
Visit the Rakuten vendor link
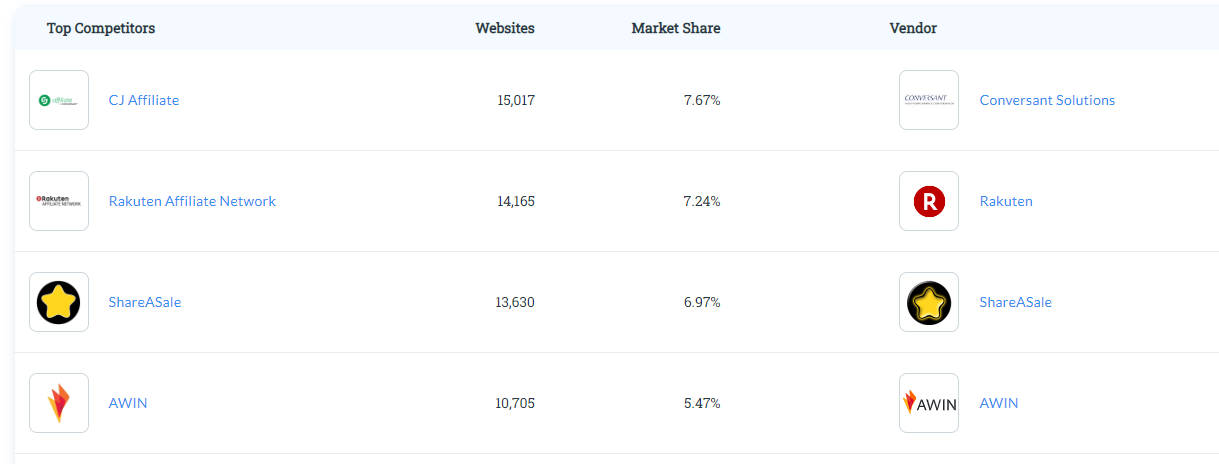(1006, 201)
